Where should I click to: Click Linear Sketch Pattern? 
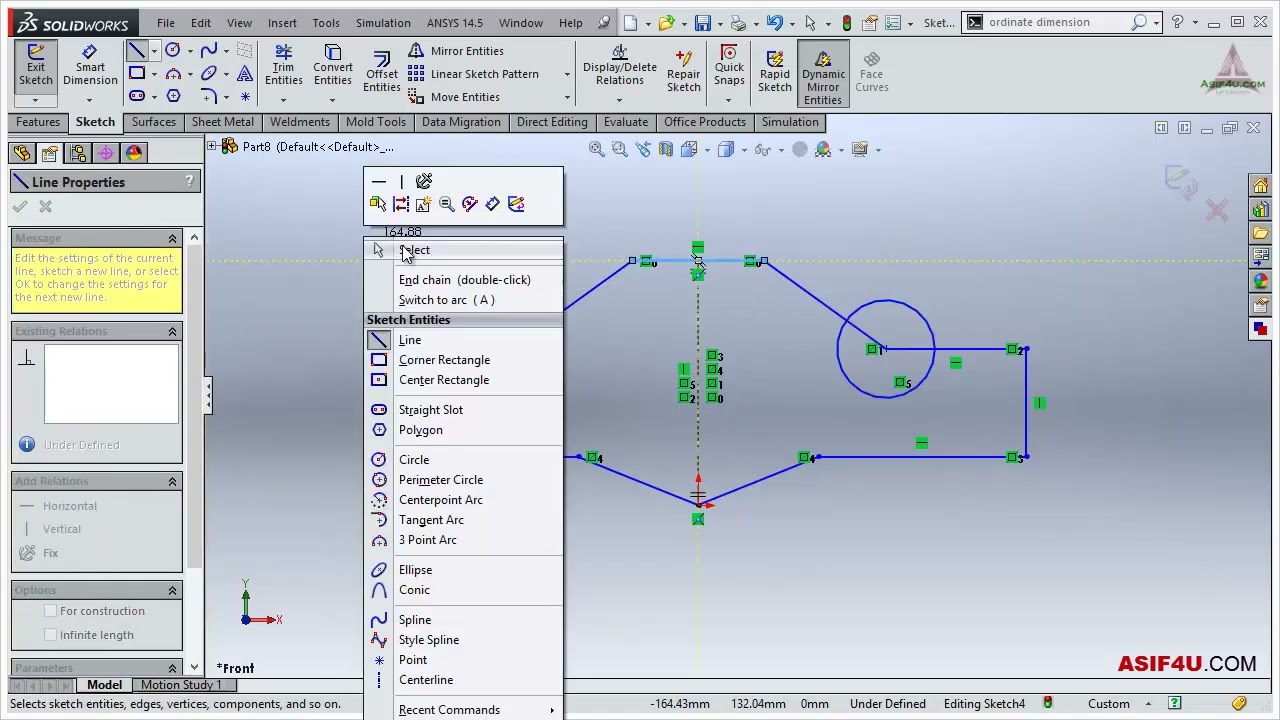[x=473, y=73]
